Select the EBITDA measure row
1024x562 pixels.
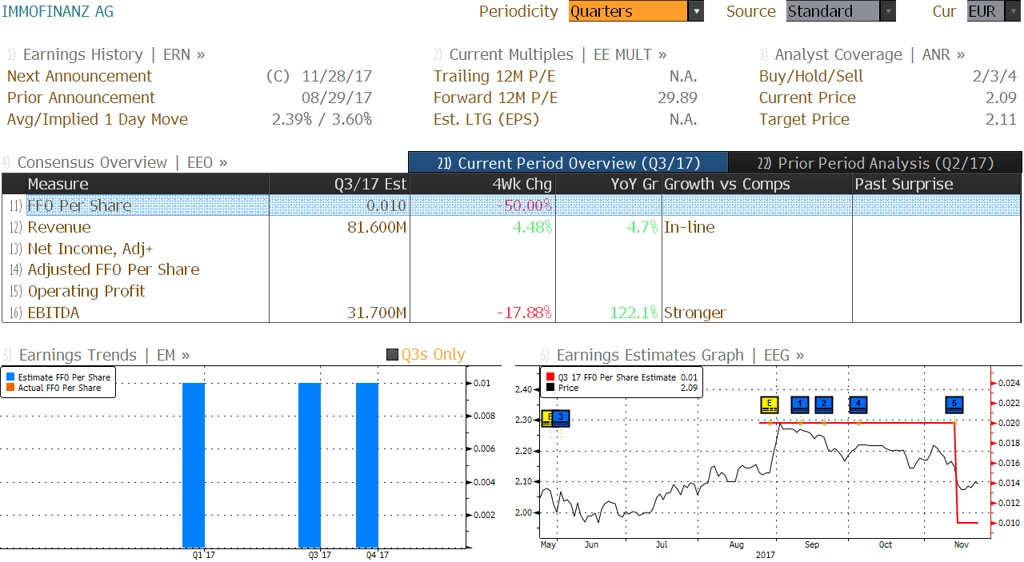tap(511, 313)
